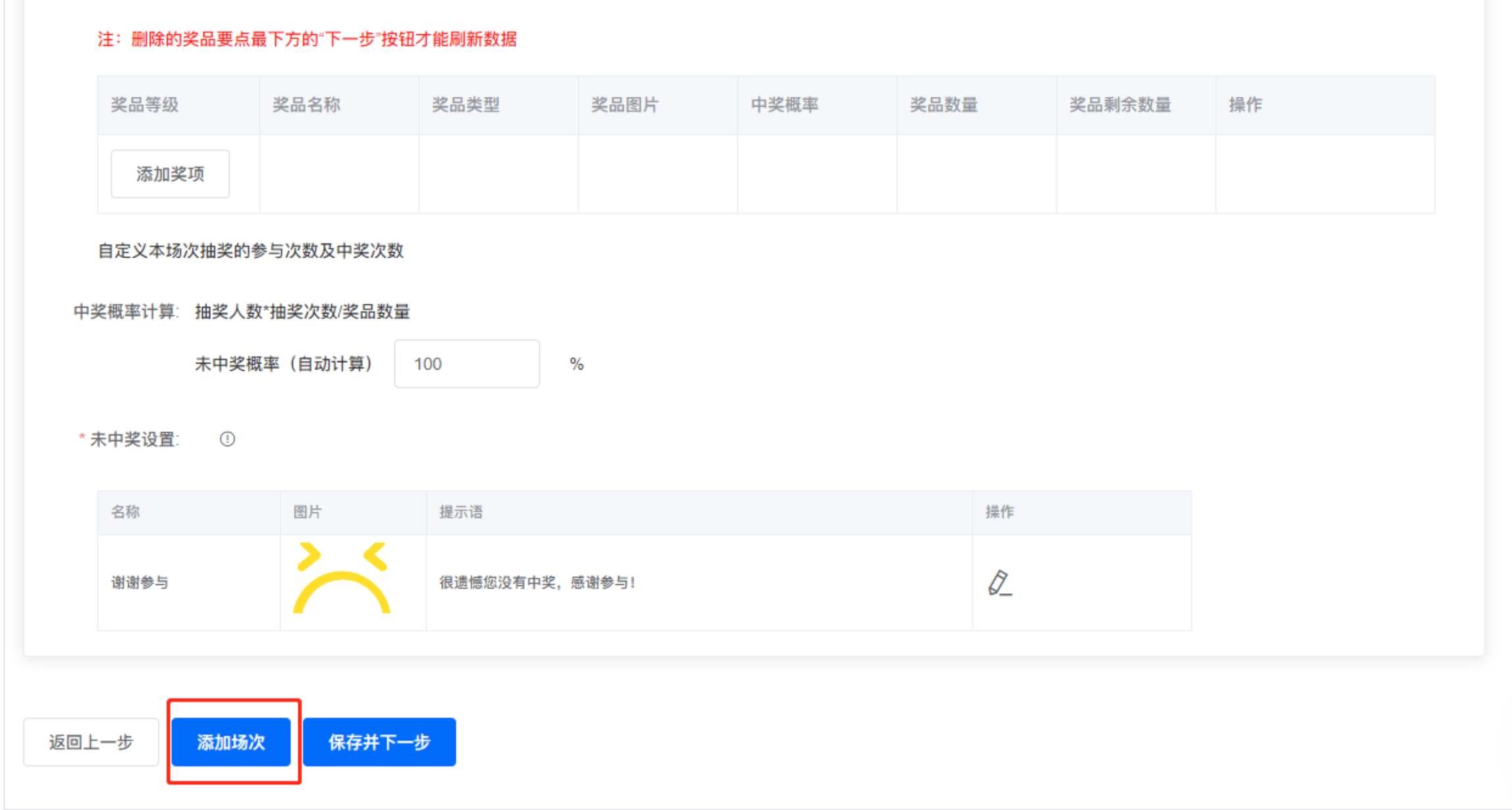The width and height of the screenshot is (1512, 810).
Task: Click the 奖品名称 column header
Action: tap(306, 105)
